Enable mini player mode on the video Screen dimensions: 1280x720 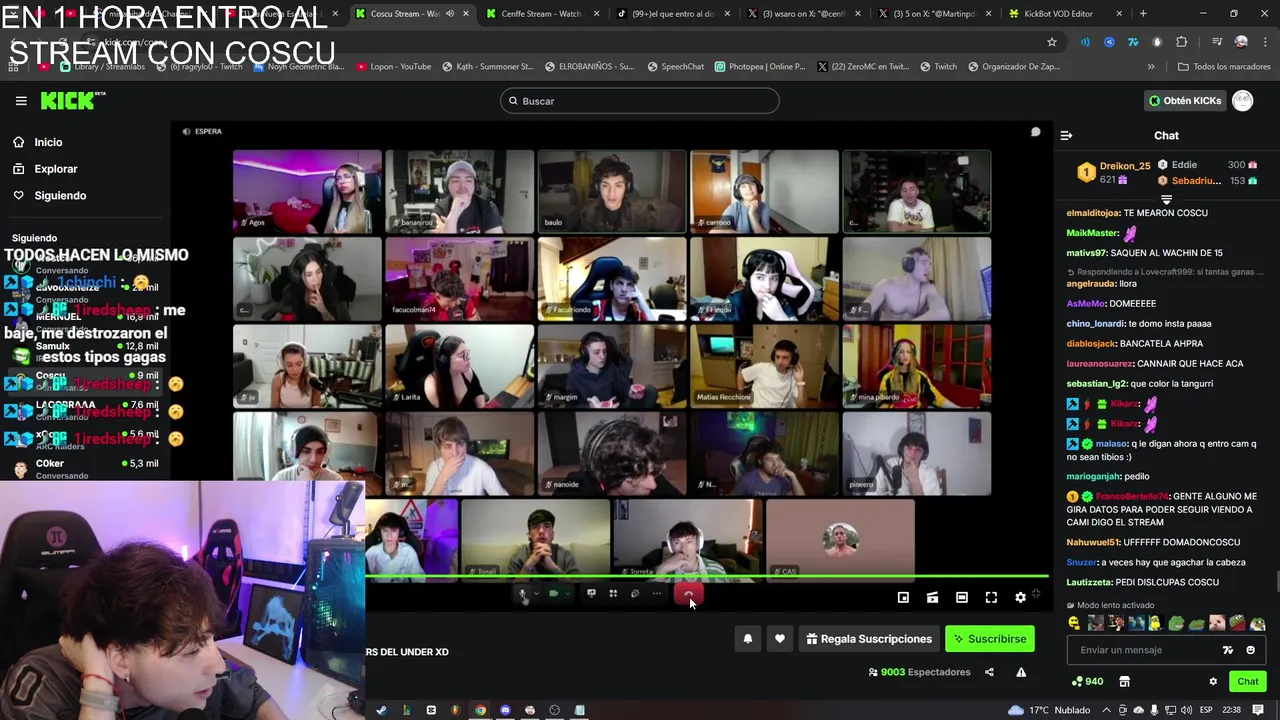click(903, 597)
